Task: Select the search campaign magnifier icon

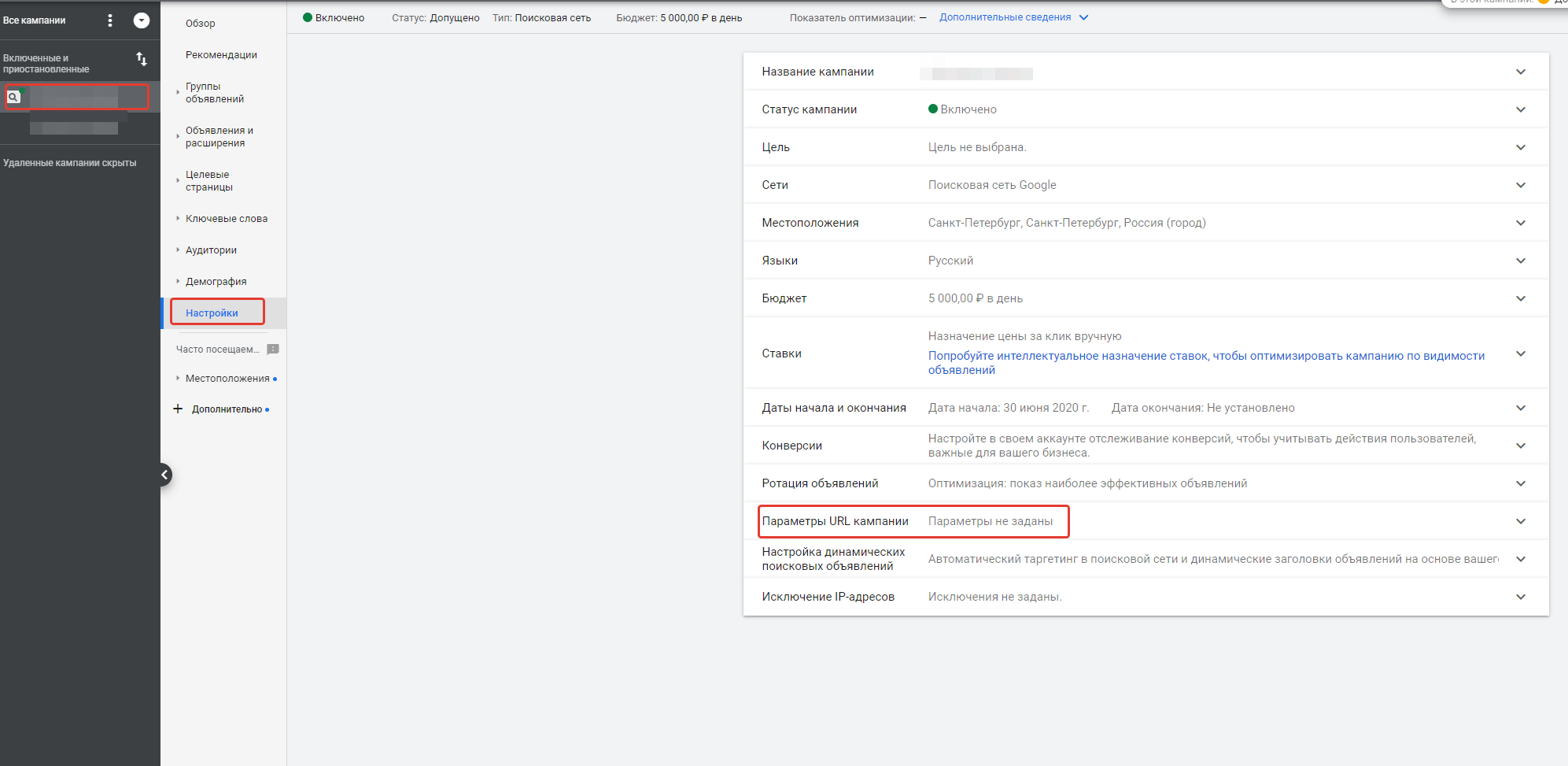Action: tap(13, 97)
